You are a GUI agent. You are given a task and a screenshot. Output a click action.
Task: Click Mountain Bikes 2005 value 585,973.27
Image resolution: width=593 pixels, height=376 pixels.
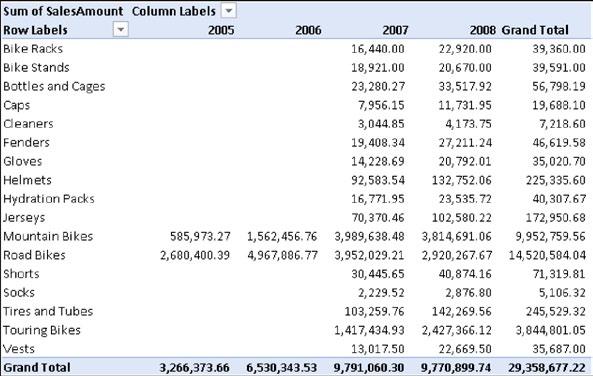click(200, 236)
